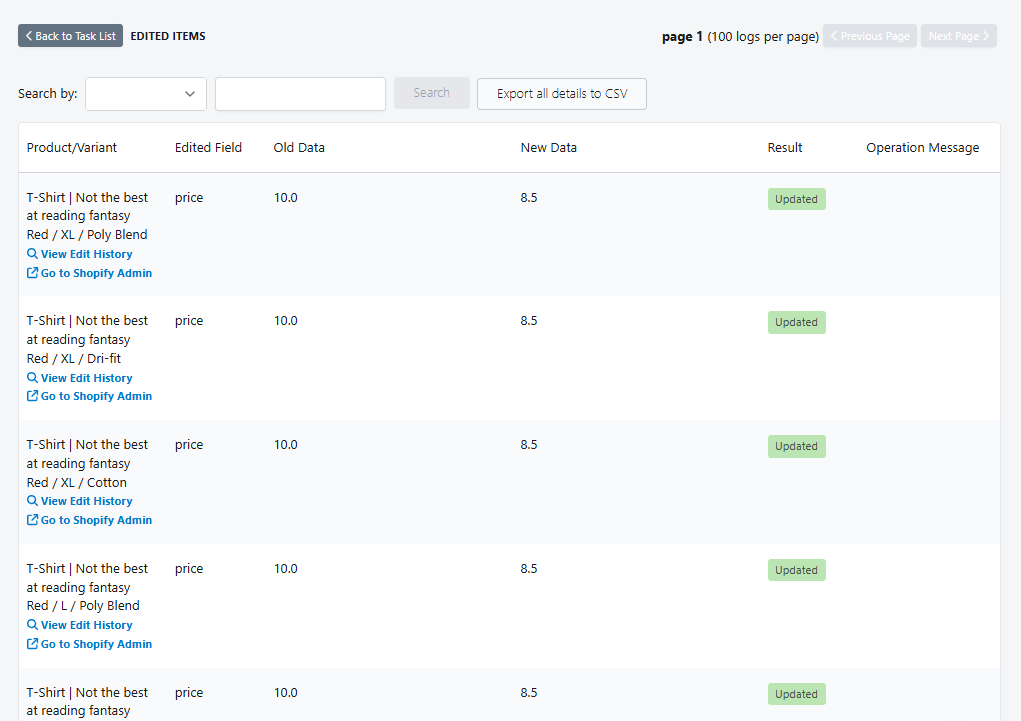This screenshot has width=1021, height=721.
Task: Click the Product/Variant column header
Action: [x=72, y=148]
